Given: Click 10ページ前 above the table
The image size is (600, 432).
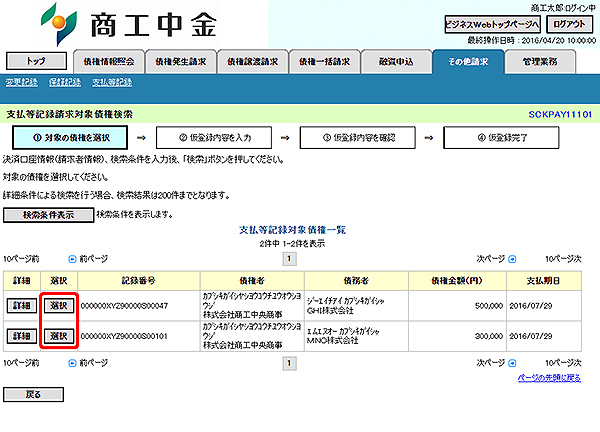Looking at the screenshot, I should (21, 259).
